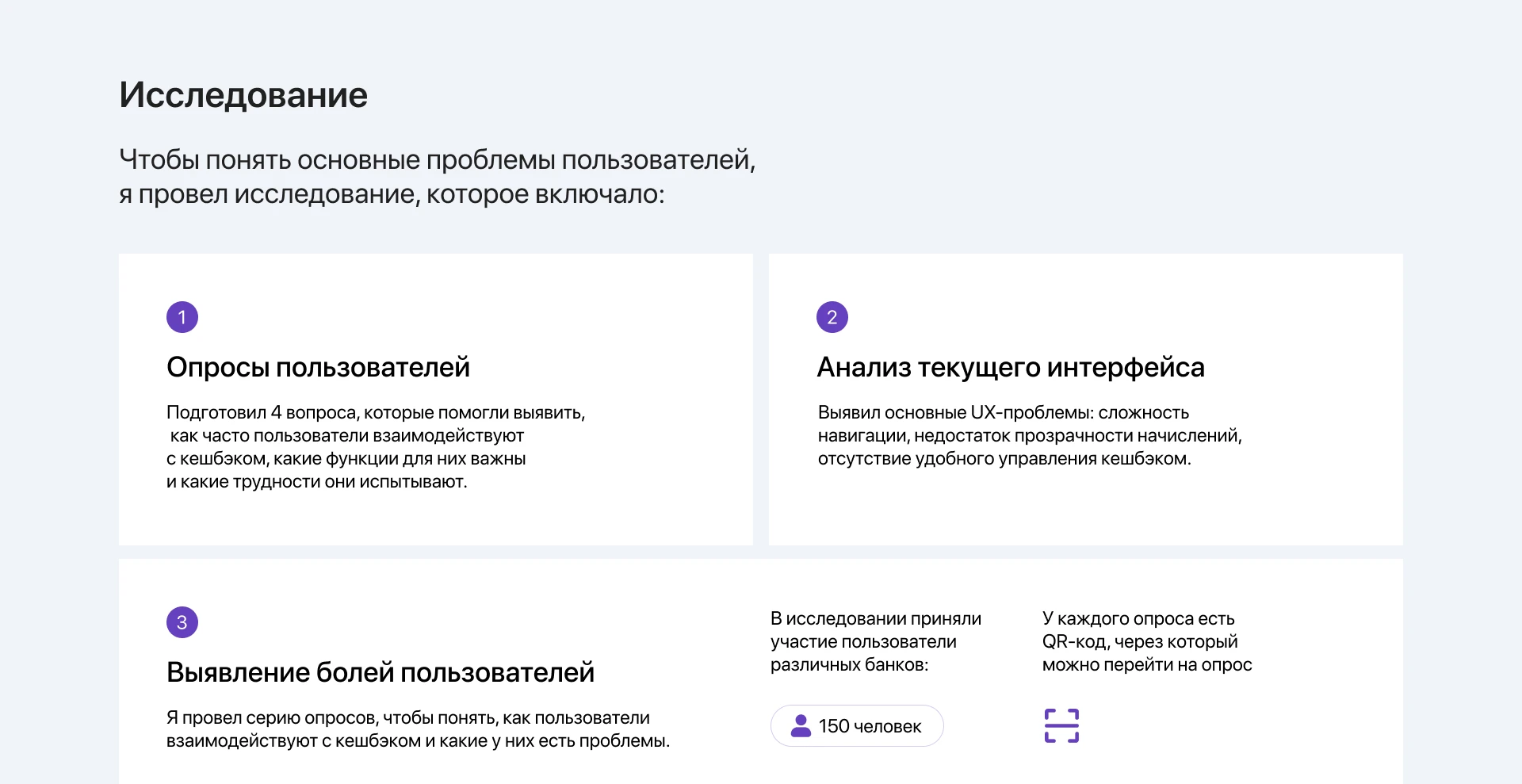Click the purple number 2 badge
The width and height of the screenshot is (1522, 784).
(x=832, y=317)
